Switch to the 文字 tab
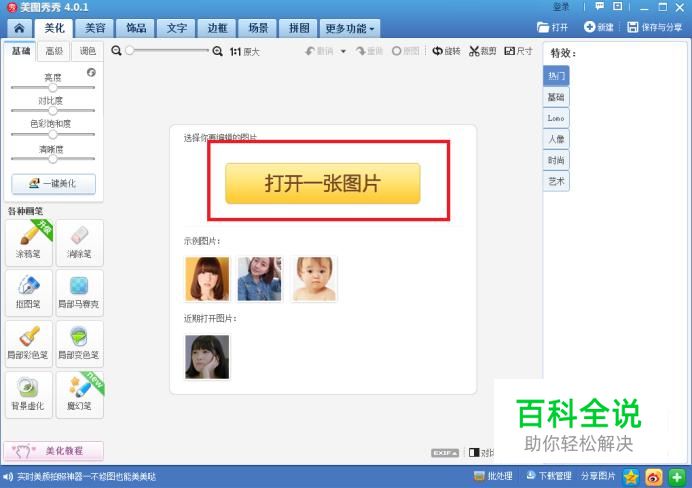Image resolution: width=692 pixels, height=488 pixels. pos(177,29)
